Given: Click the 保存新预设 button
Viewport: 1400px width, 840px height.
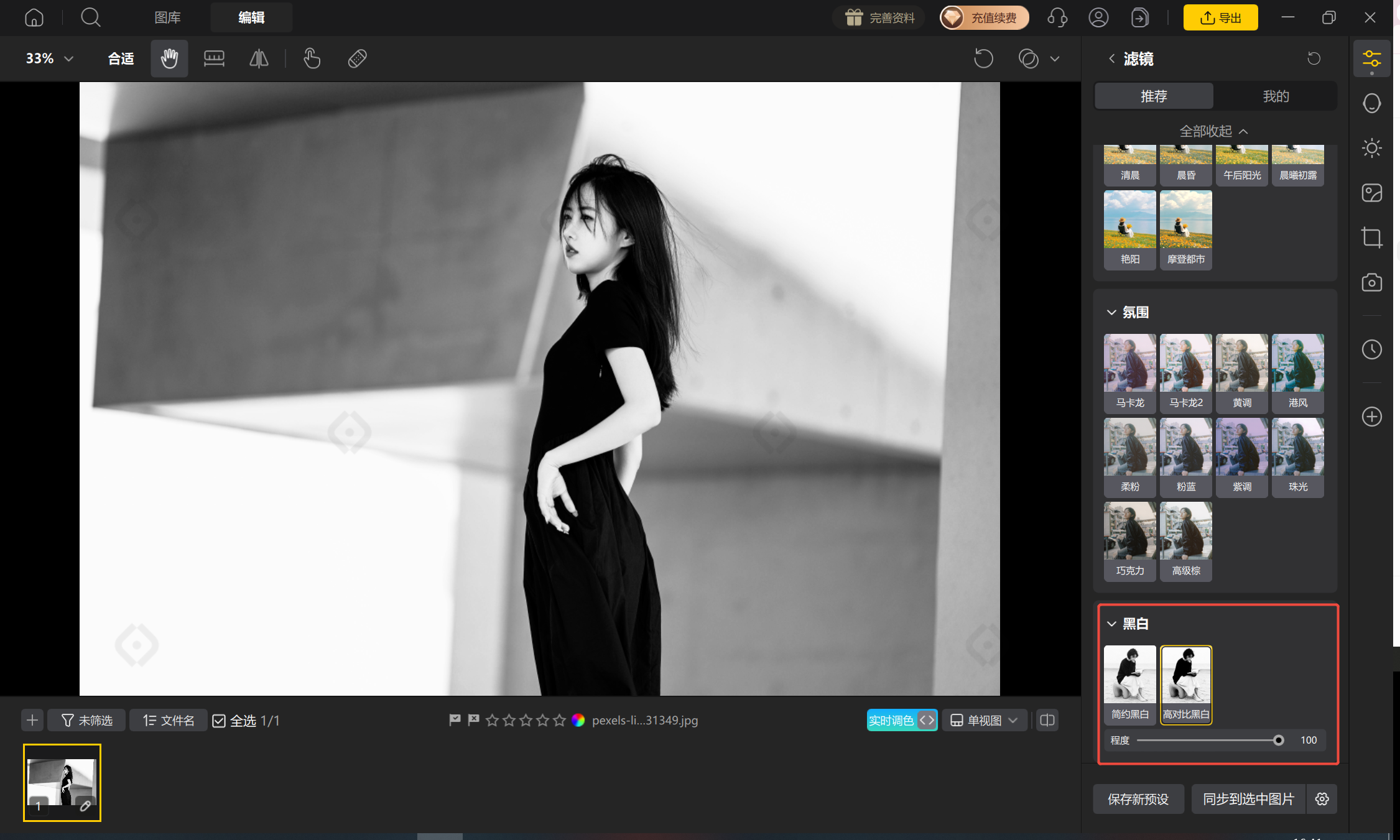Looking at the screenshot, I should point(1138,799).
